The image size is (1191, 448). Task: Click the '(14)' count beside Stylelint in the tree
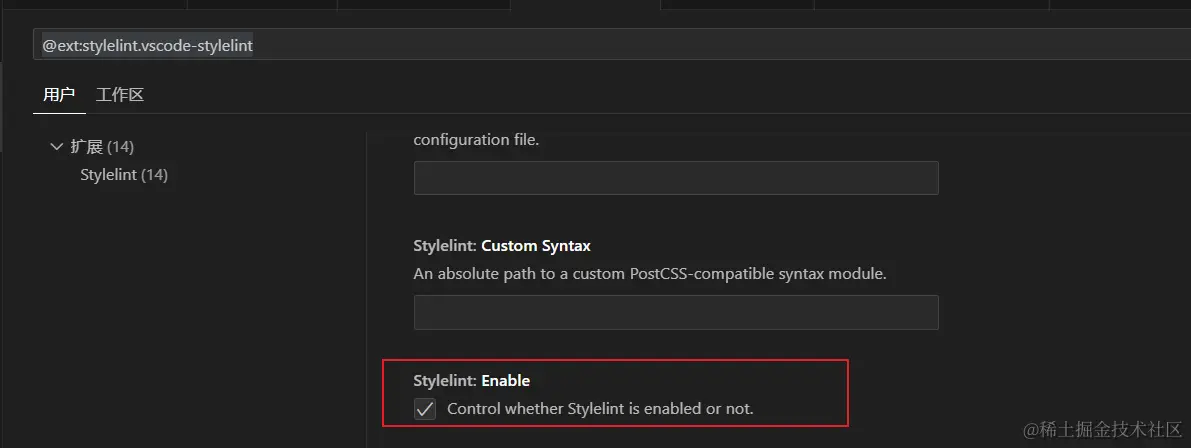click(154, 175)
